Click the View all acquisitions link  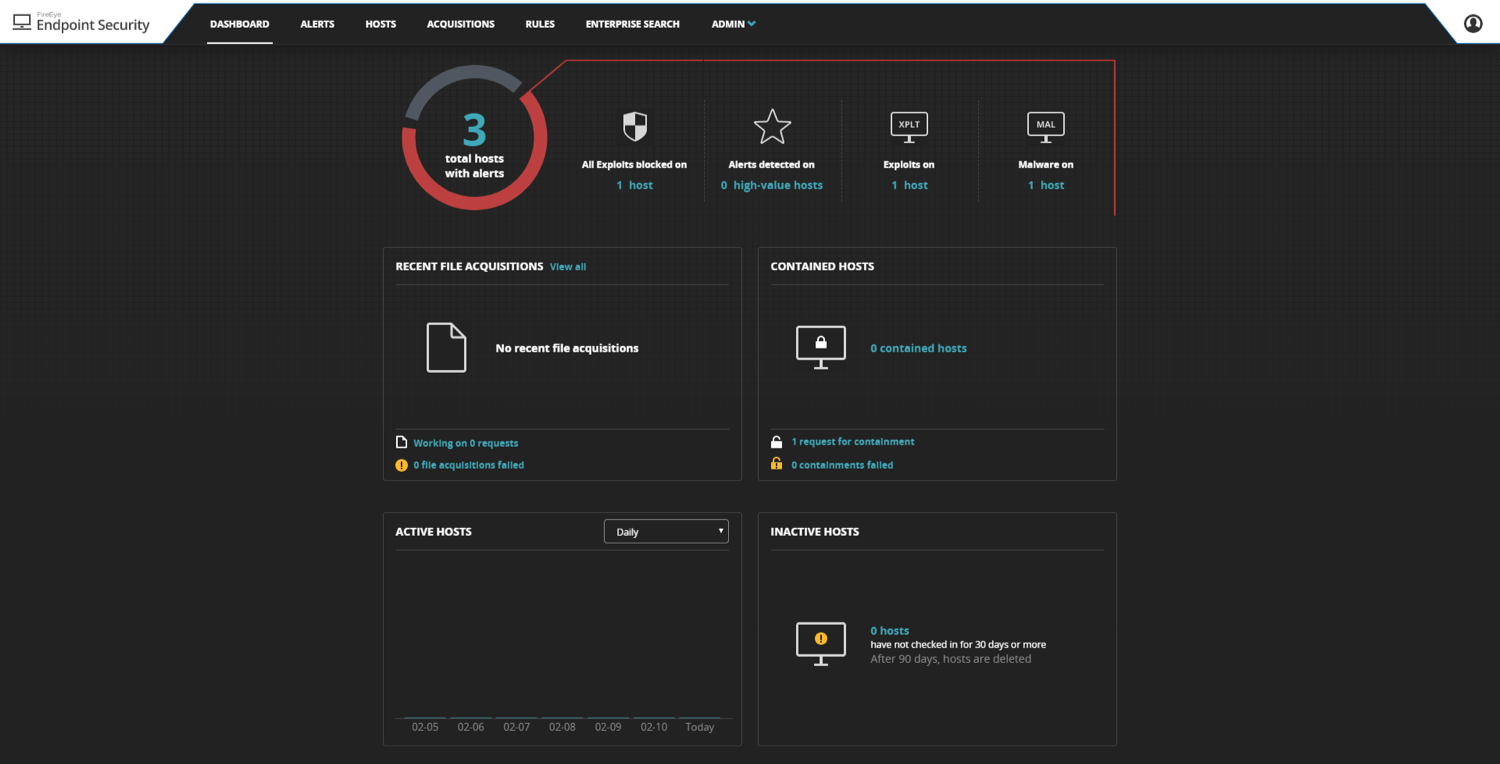[568, 266]
